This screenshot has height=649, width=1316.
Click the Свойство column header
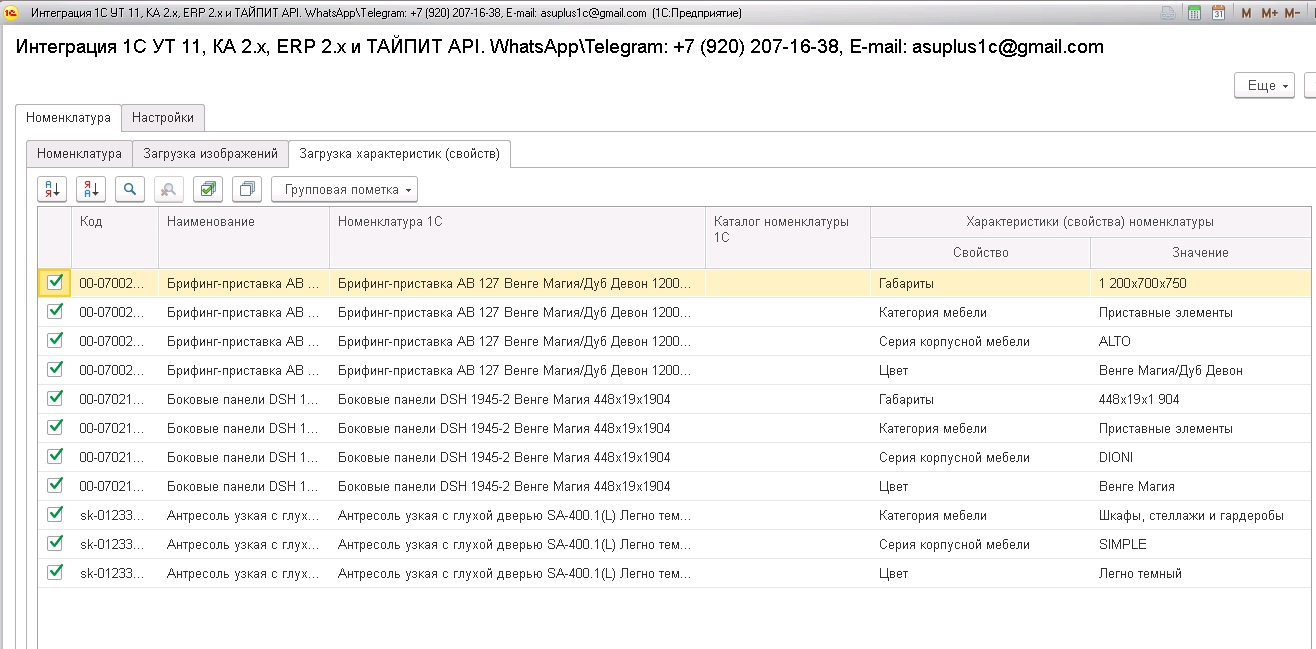click(980, 253)
